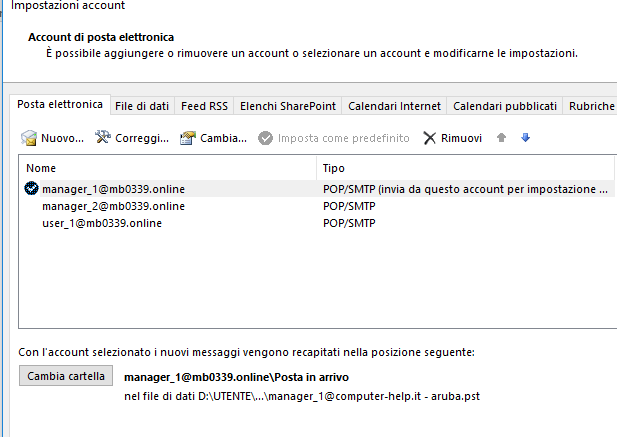This screenshot has height=437, width=617.
Task: Select the Calendari Internet tab
Action: [x=394, y=106]
